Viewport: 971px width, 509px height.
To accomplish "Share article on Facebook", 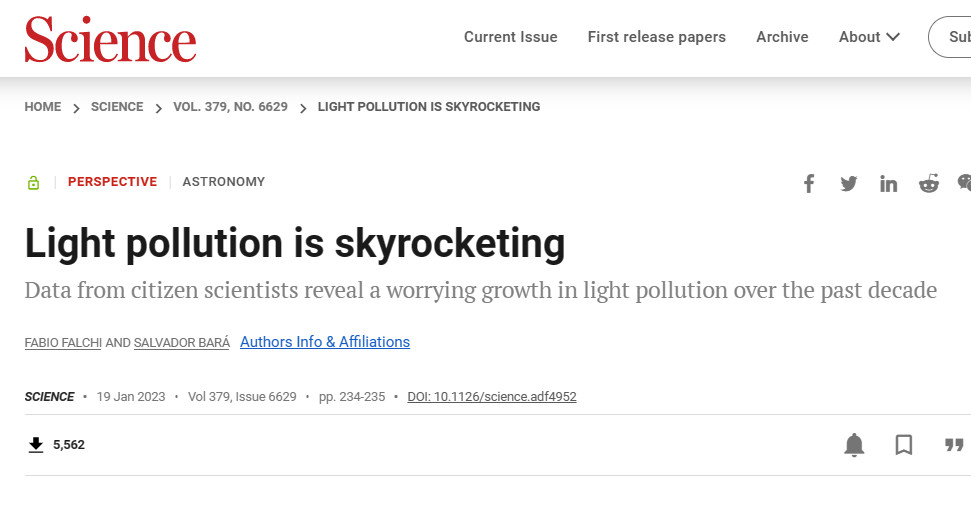I will point(809,183).
